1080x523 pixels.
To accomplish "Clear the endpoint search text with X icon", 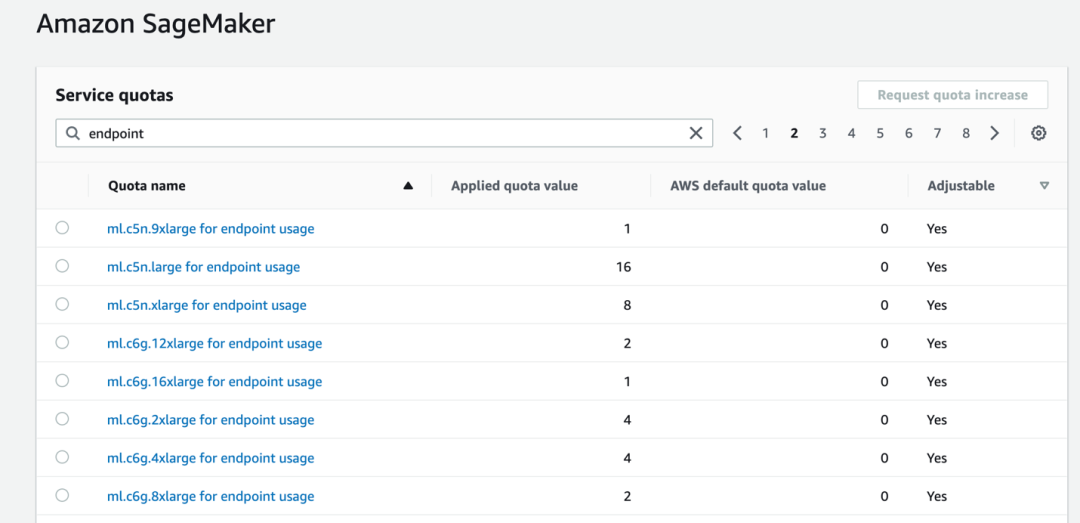I will pos(696,133).
